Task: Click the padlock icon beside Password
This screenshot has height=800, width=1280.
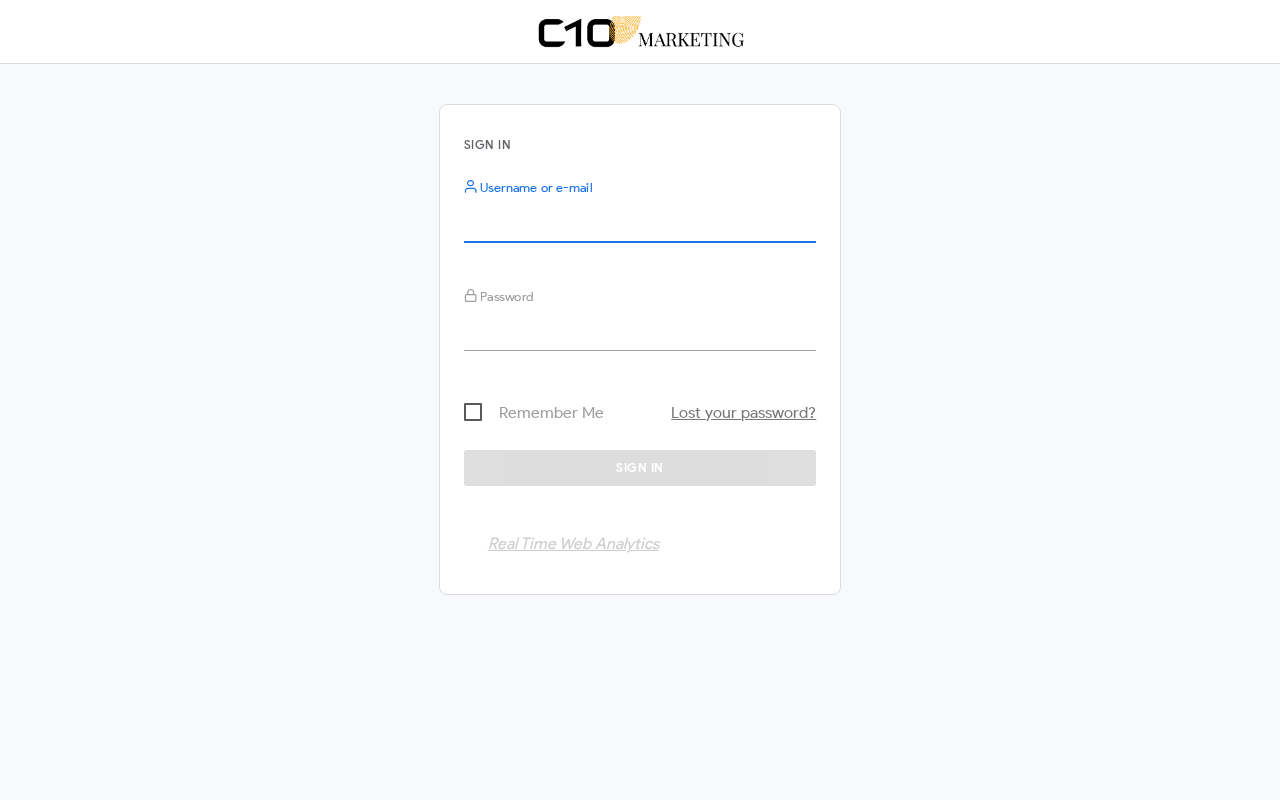Action: click(x=470, y=296)
